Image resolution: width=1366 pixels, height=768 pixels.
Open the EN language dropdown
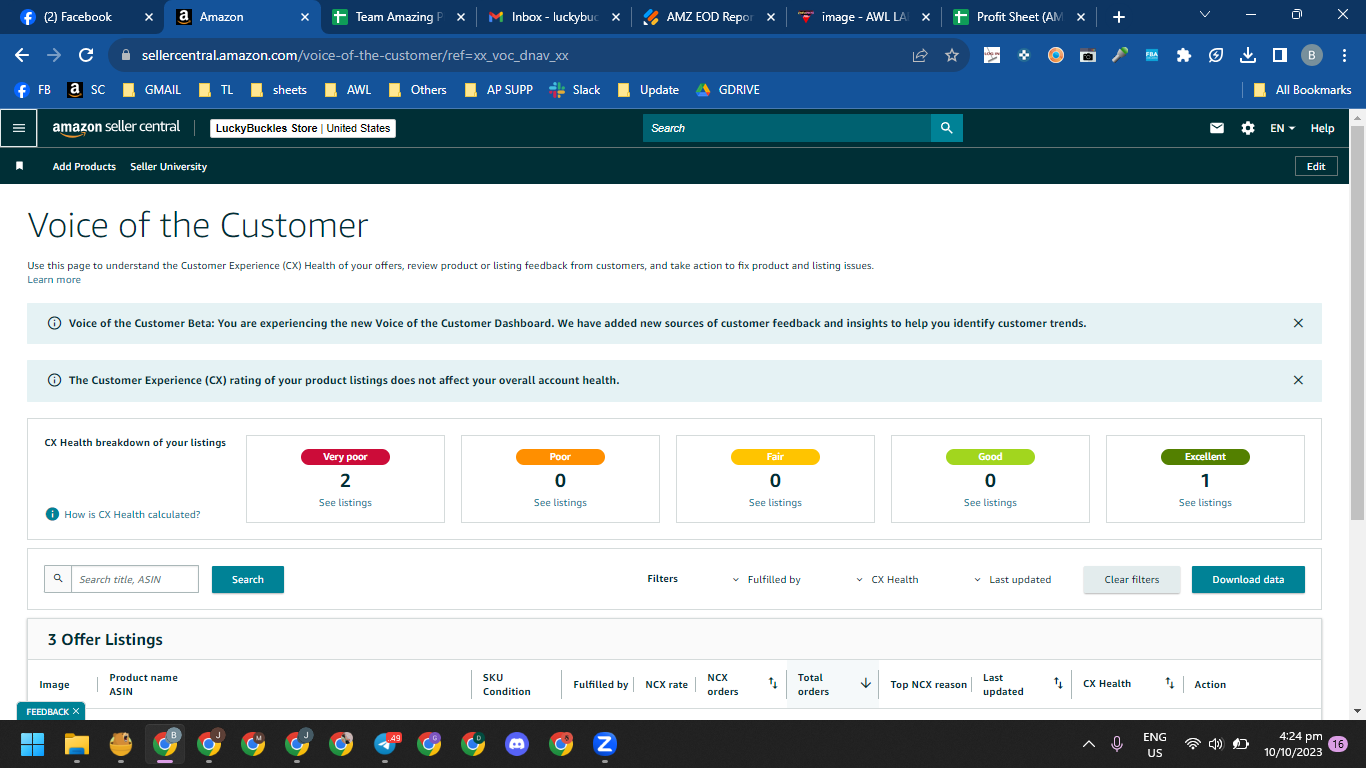[1282, 128]
